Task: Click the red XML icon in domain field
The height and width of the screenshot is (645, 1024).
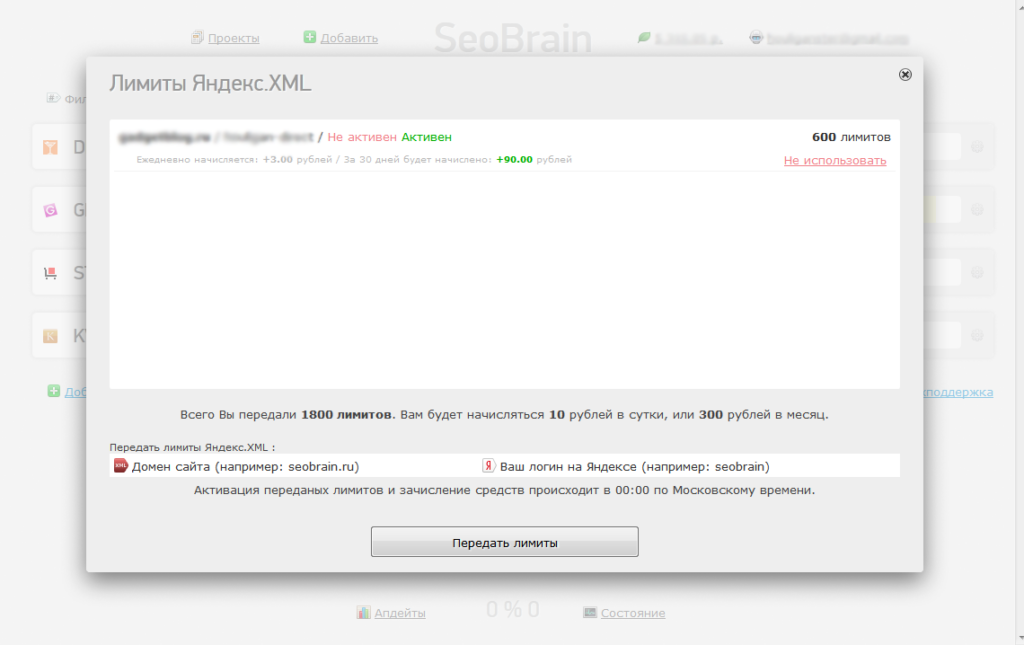Action: point(121,465)
